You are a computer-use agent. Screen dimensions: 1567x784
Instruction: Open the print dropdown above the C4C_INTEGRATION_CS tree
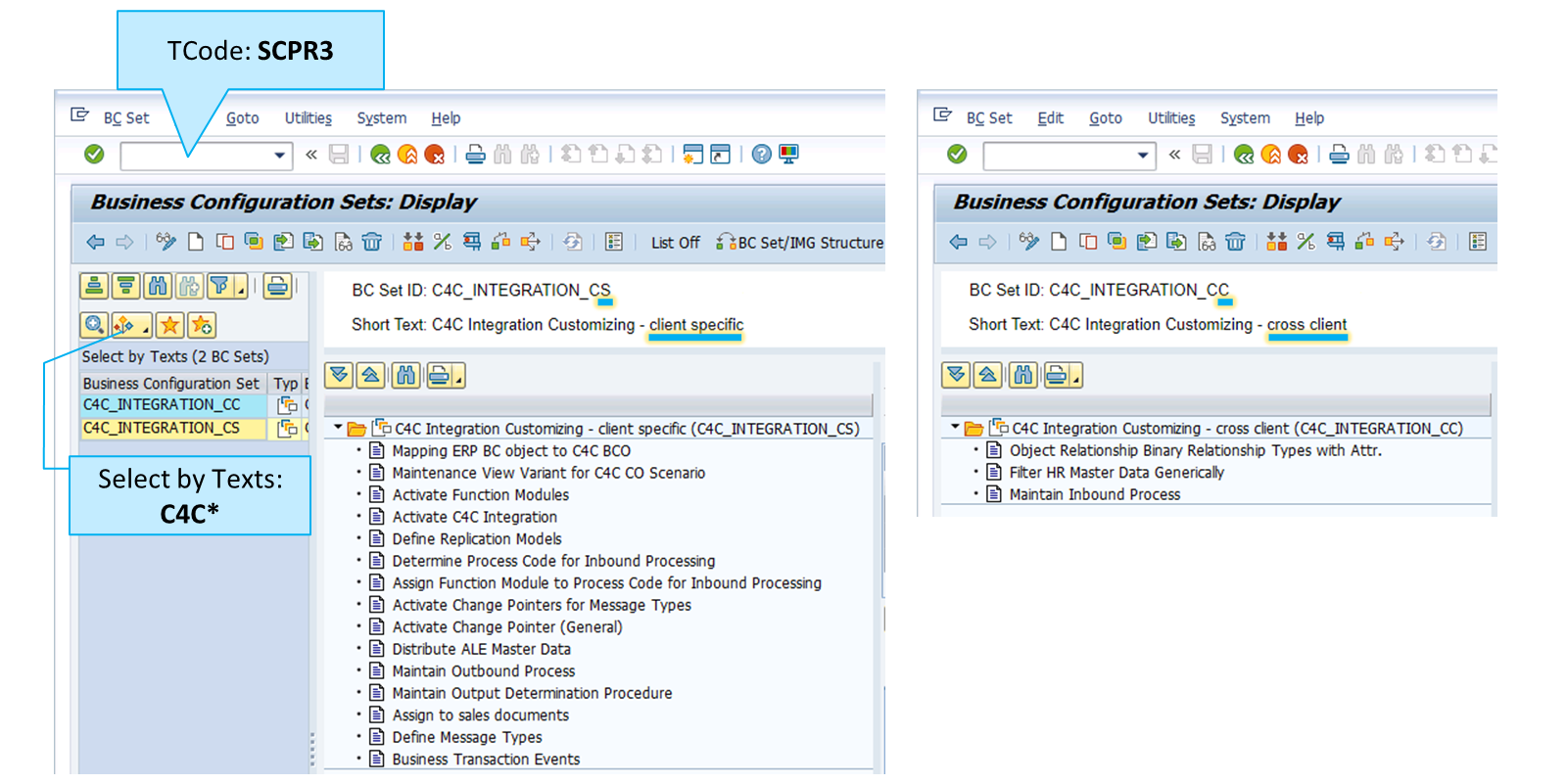[458, 379]
